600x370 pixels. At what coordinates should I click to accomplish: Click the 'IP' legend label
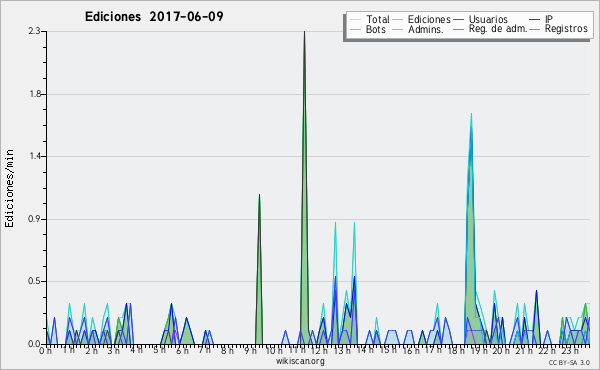tap(549, 19)
